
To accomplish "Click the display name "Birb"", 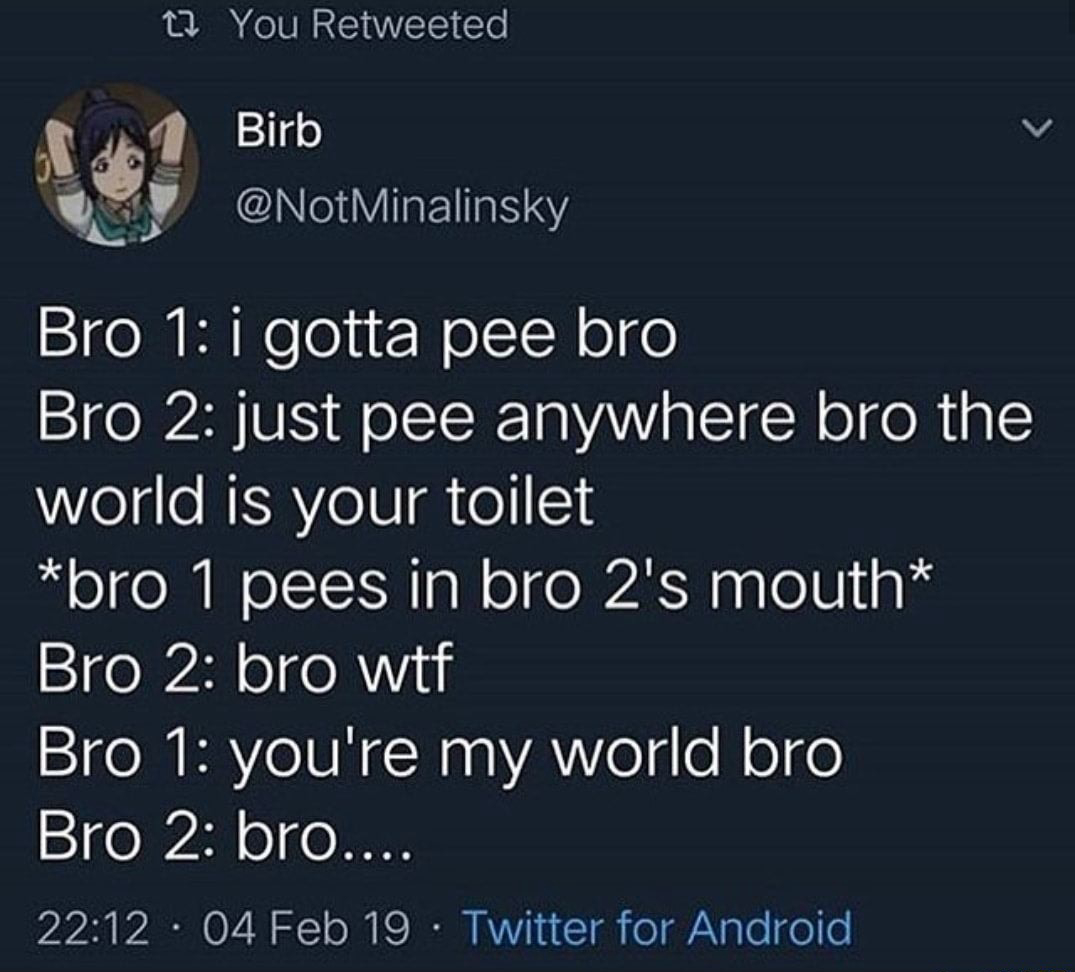I will (x=279, y=130).
